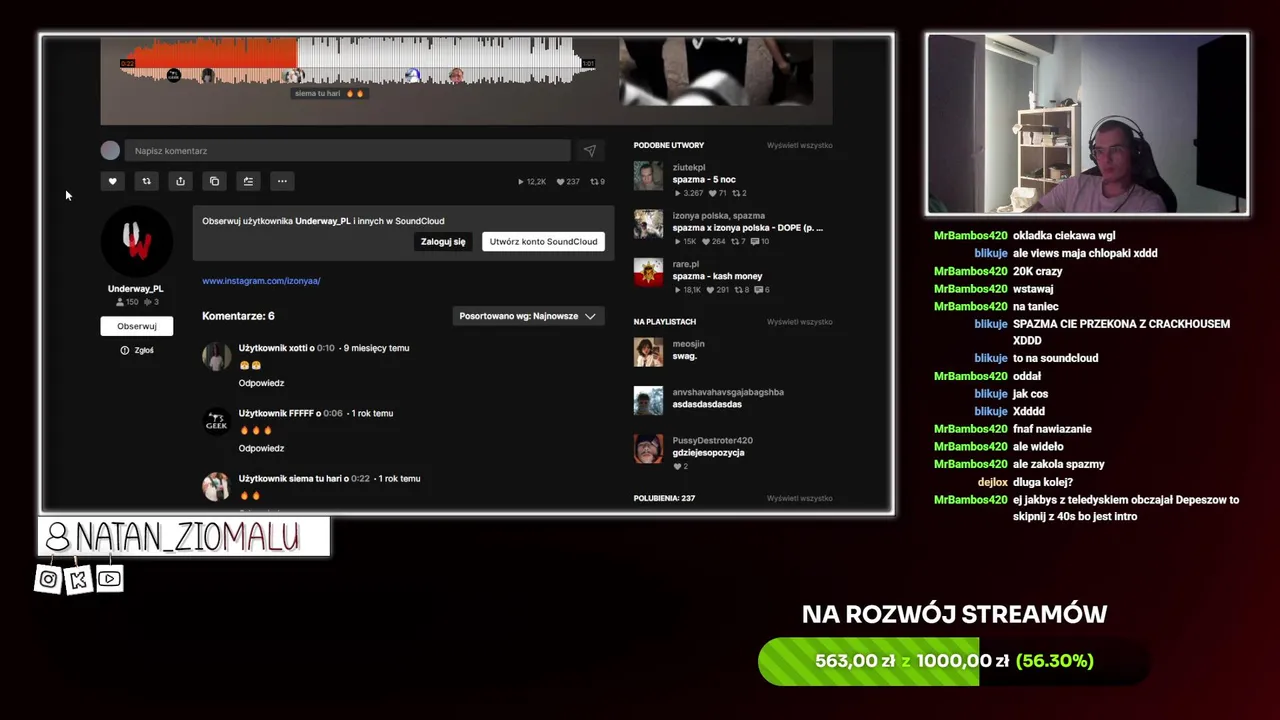Open avatar of commenter siema tu hari
This screenshot has height=720, width=1280.
click(216, 486)
